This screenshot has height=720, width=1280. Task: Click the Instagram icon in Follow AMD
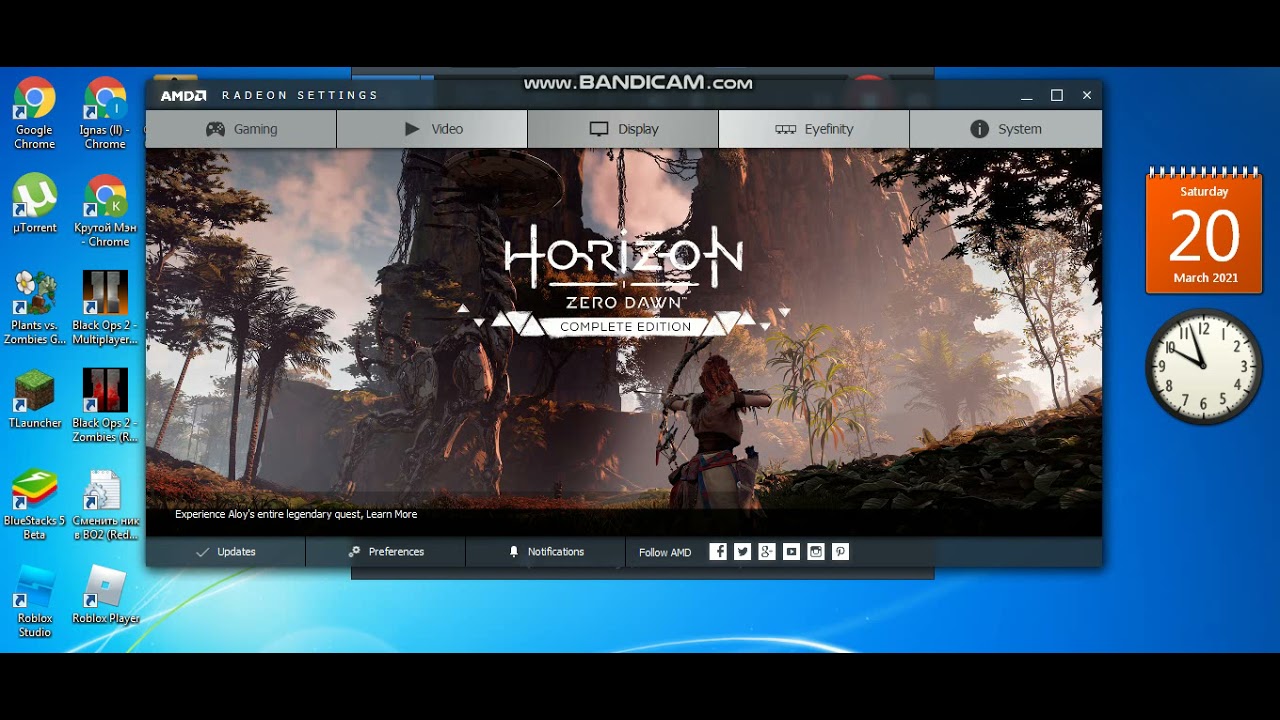(816, 552)
